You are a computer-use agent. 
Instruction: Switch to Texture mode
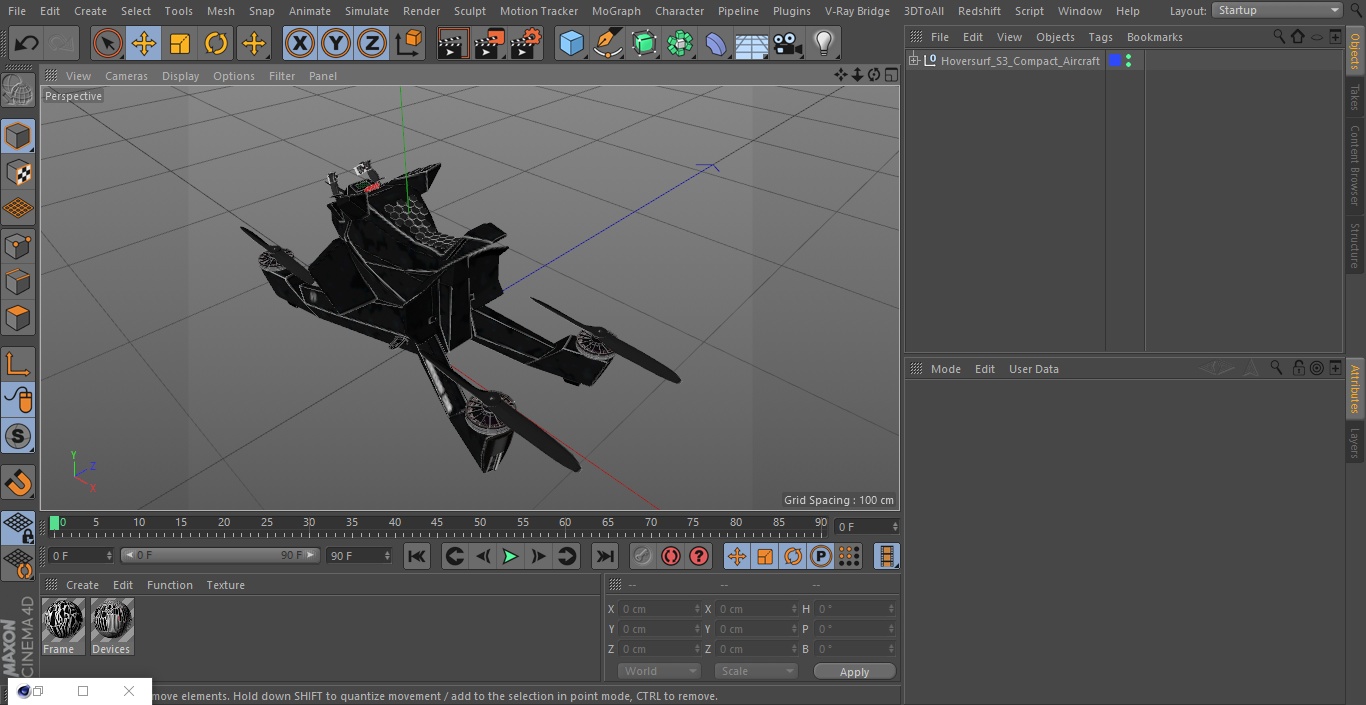[18, 173]
